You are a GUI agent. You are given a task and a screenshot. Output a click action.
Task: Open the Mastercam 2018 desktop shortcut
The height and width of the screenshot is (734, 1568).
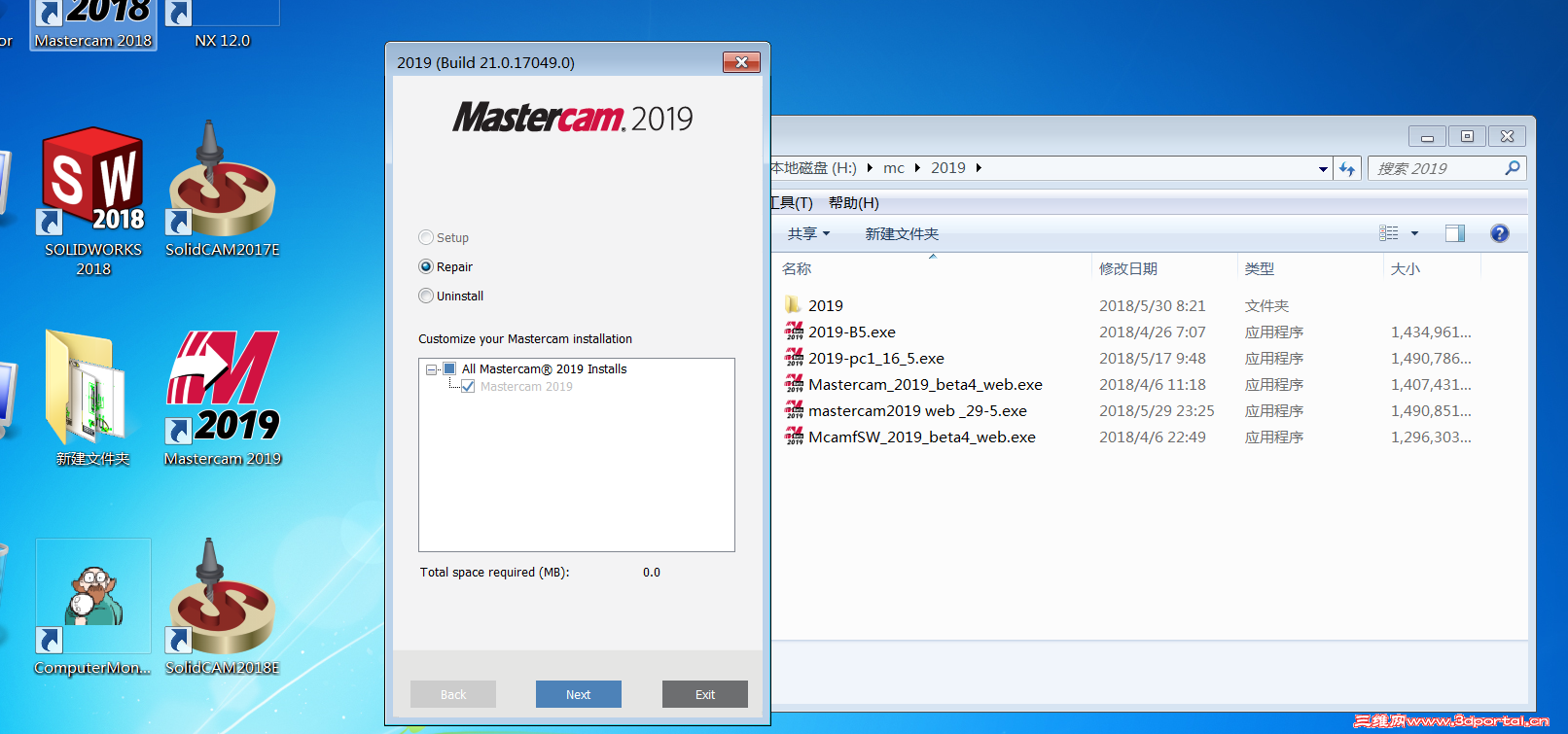(x=93, y=23)
